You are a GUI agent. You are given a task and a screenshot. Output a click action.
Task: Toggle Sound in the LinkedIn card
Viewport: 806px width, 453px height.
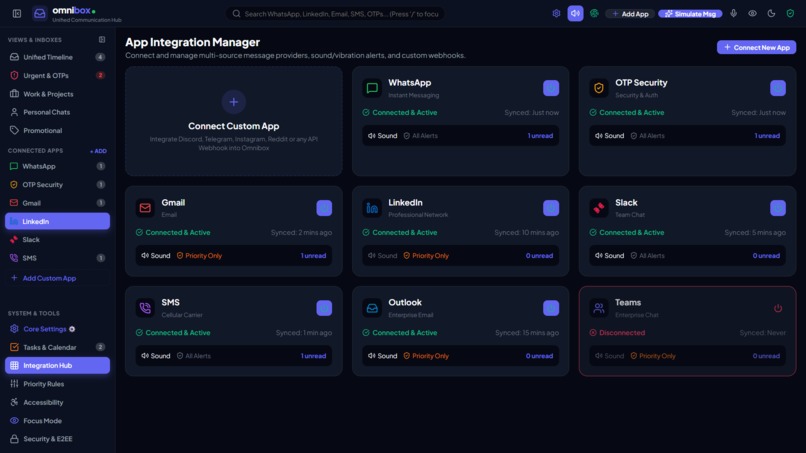382,256
